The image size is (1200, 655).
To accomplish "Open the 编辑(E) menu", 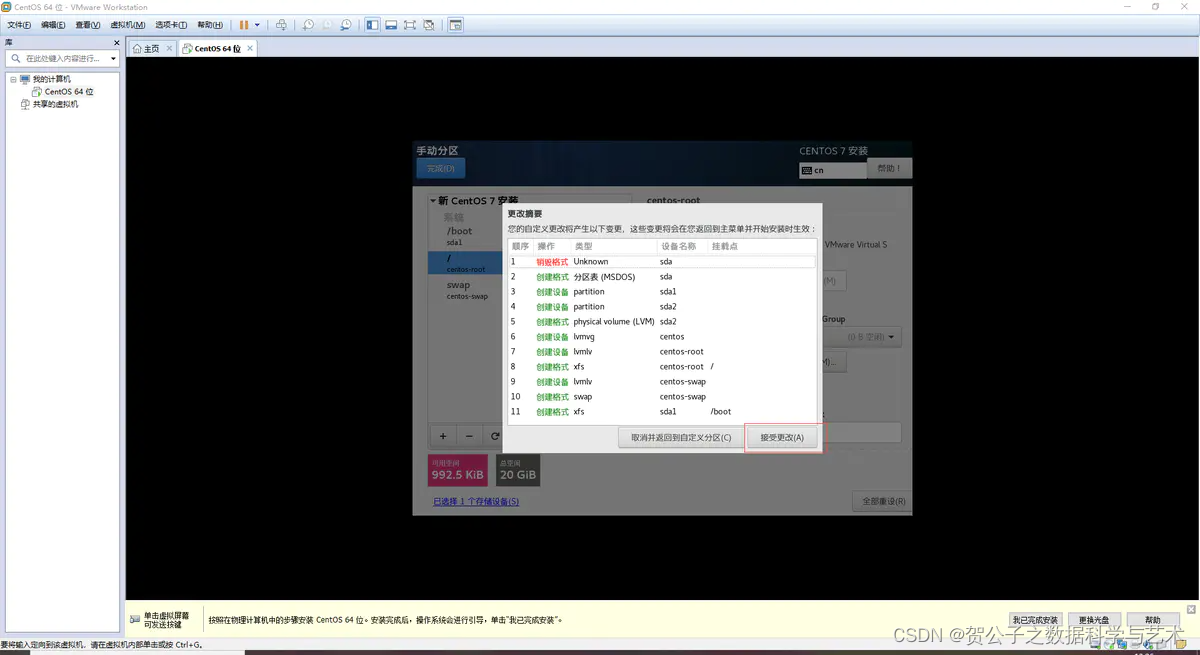I will (x=53, y=25).
